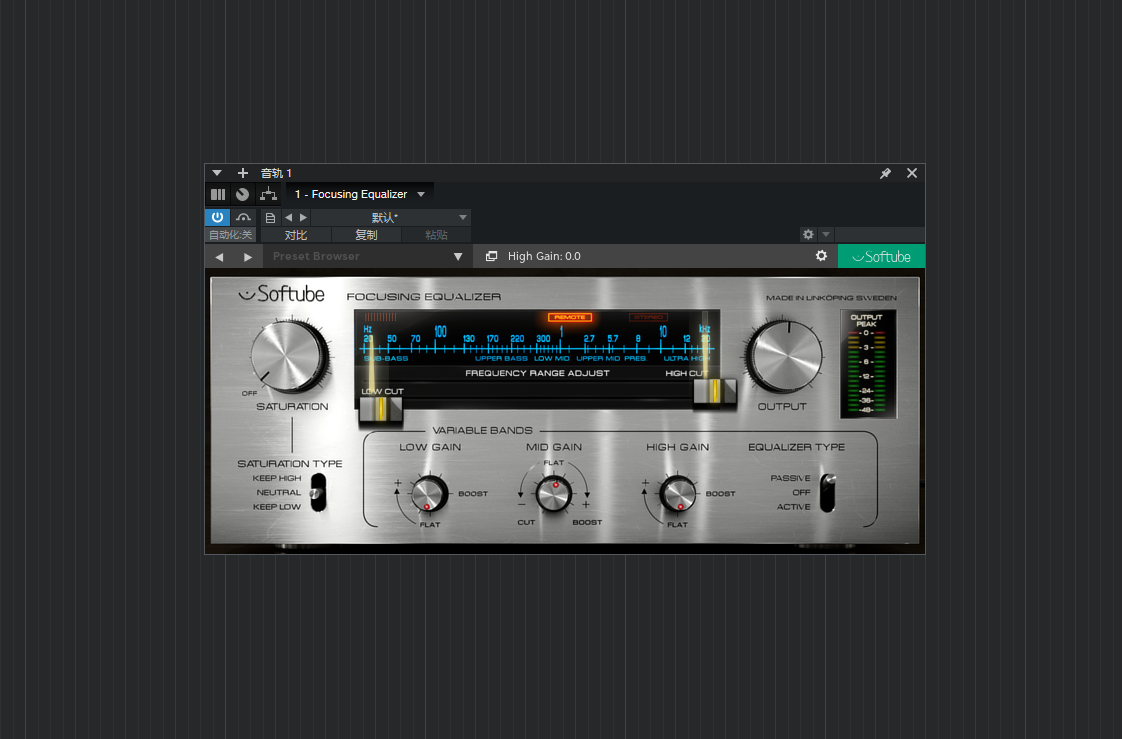Toggle the blue plugin power button
This screenshot has height=739, width=1122.
pos(217,217)
